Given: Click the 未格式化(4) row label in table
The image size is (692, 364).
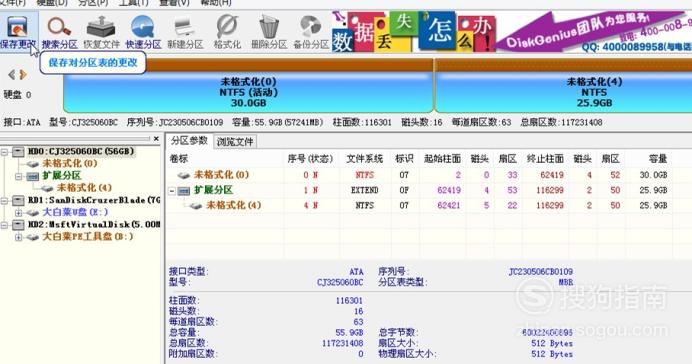Looking at the screenshot, I should (233, 206).
